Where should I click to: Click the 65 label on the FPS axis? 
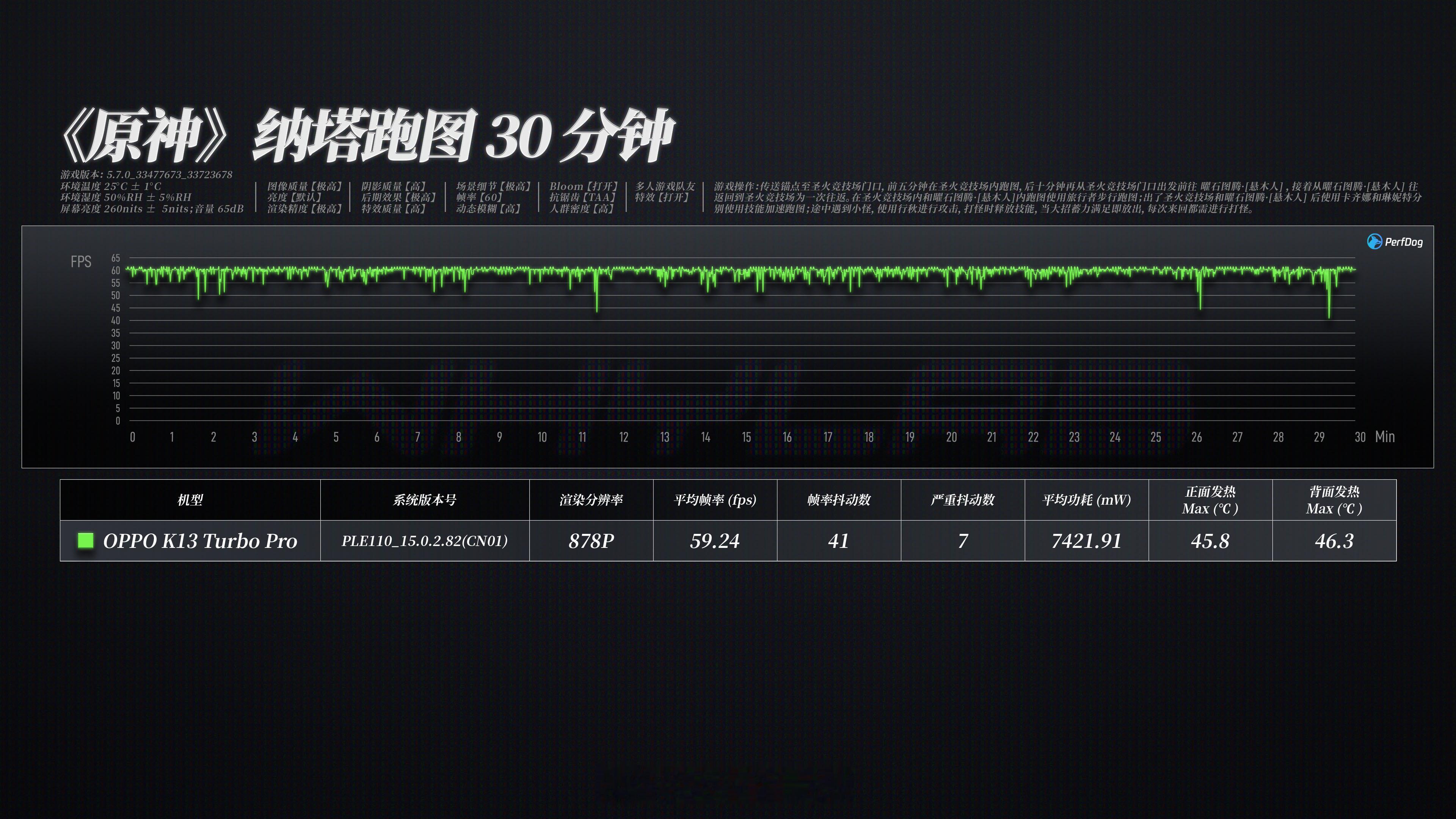(115, 258)
